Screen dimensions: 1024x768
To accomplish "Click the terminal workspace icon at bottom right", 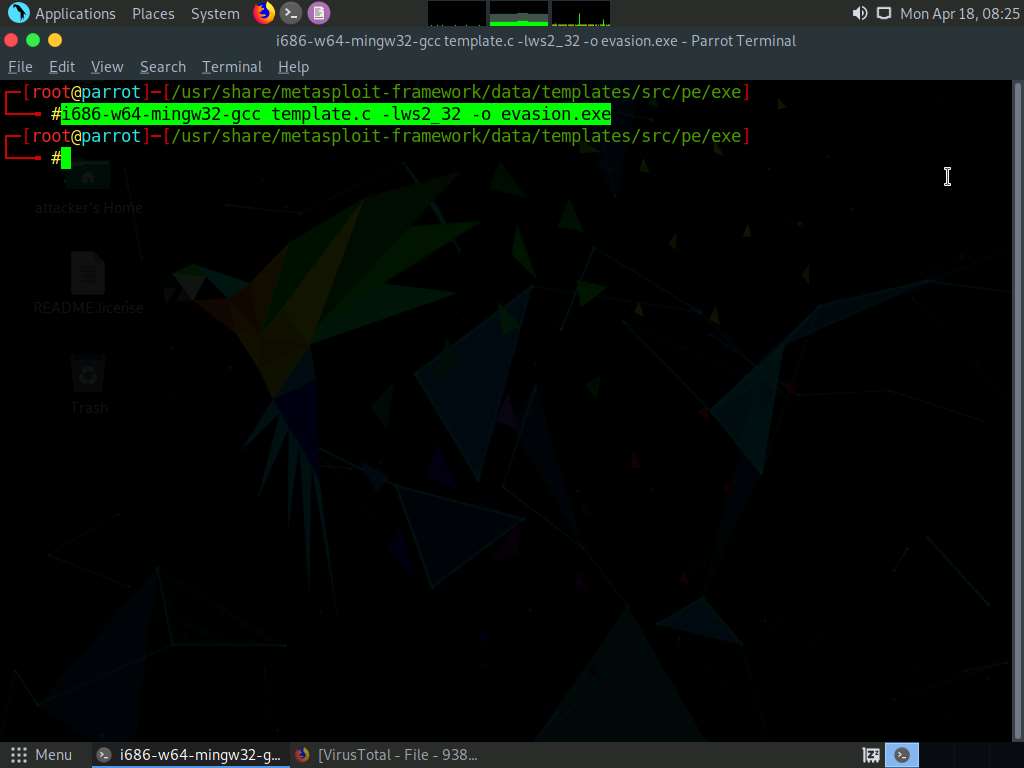I will 903,755.
